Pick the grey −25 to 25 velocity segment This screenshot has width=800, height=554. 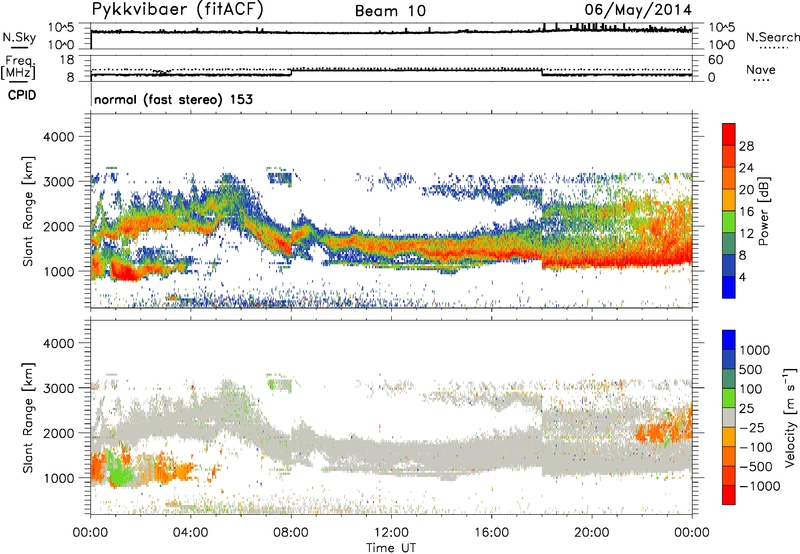click(x=729, y=418)
